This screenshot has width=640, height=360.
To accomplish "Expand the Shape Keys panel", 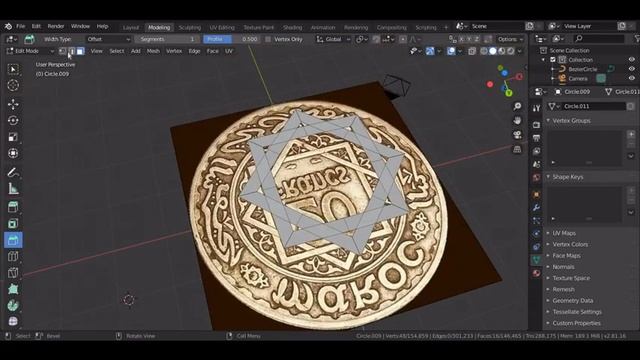I will point(567,177).
